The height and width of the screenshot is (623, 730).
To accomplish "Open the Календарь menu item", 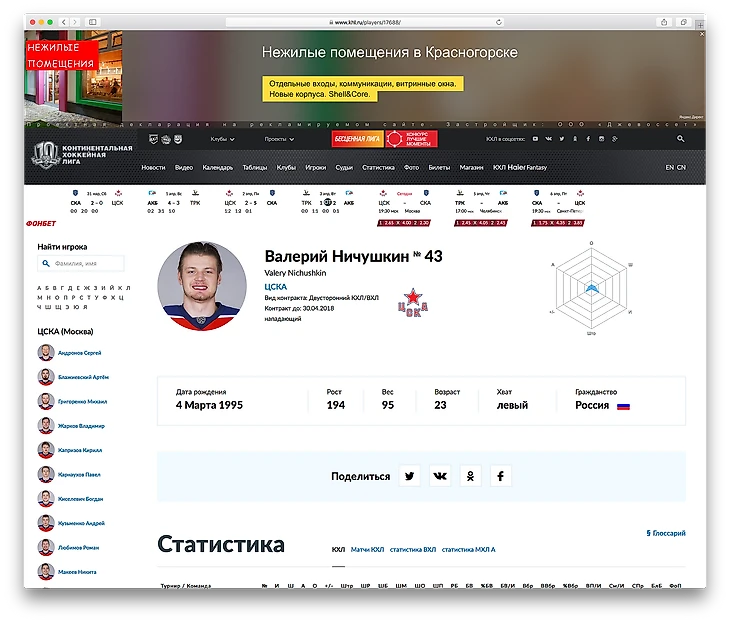I will pos(217,167).
